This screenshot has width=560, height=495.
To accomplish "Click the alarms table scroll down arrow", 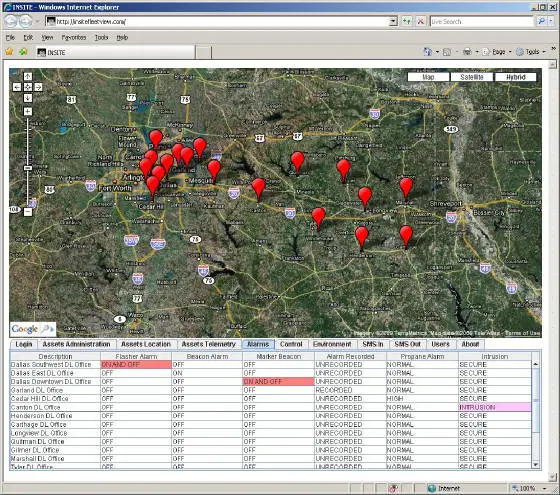I will pos(535,464).
